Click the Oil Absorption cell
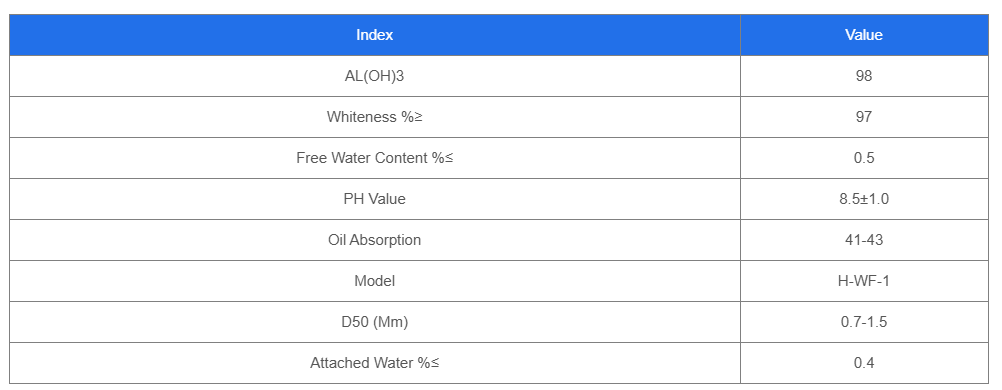This screenshot has width=1002, height=390. 374,240
